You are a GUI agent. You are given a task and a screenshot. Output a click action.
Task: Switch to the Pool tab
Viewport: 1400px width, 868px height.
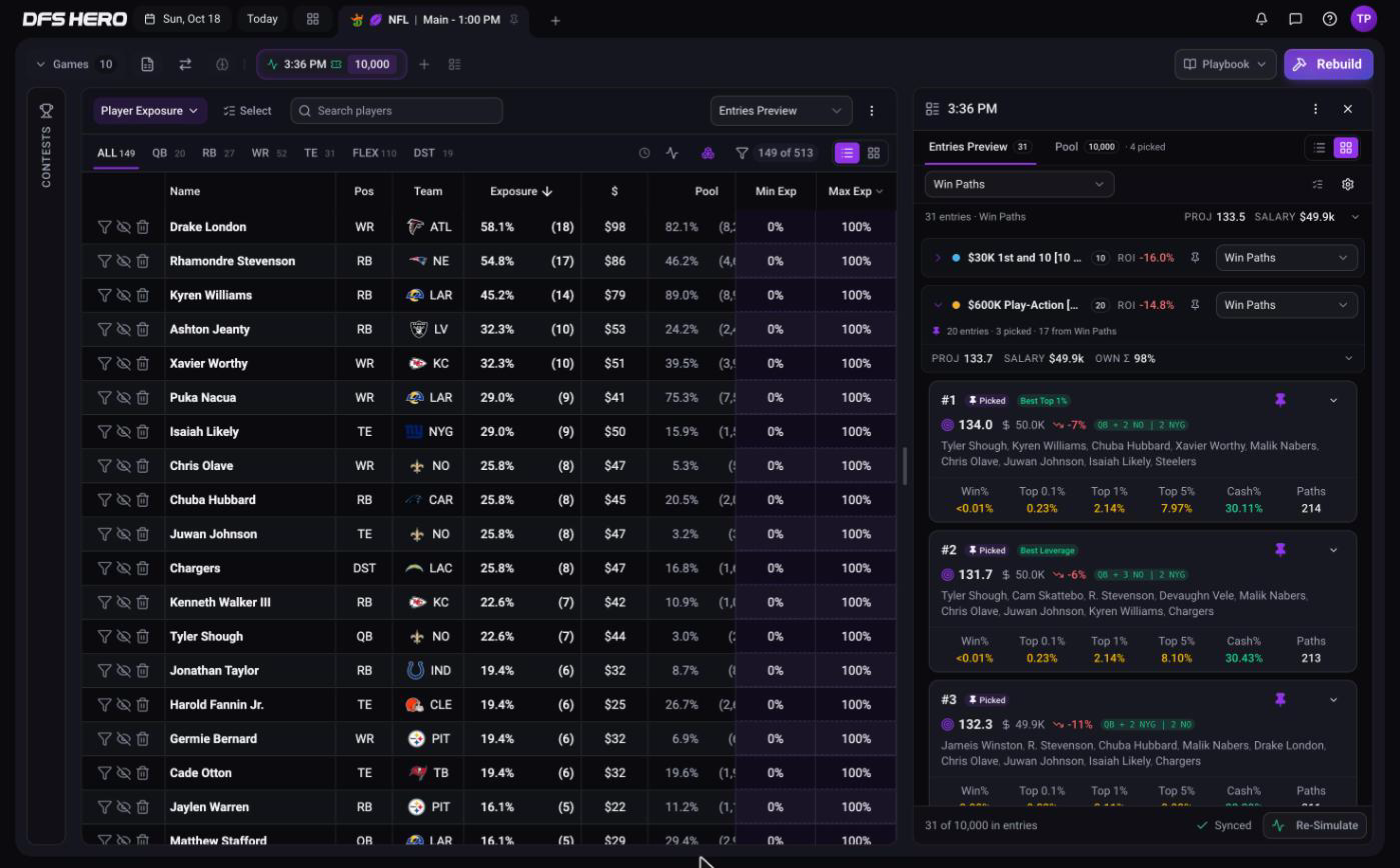point(1066,147)
